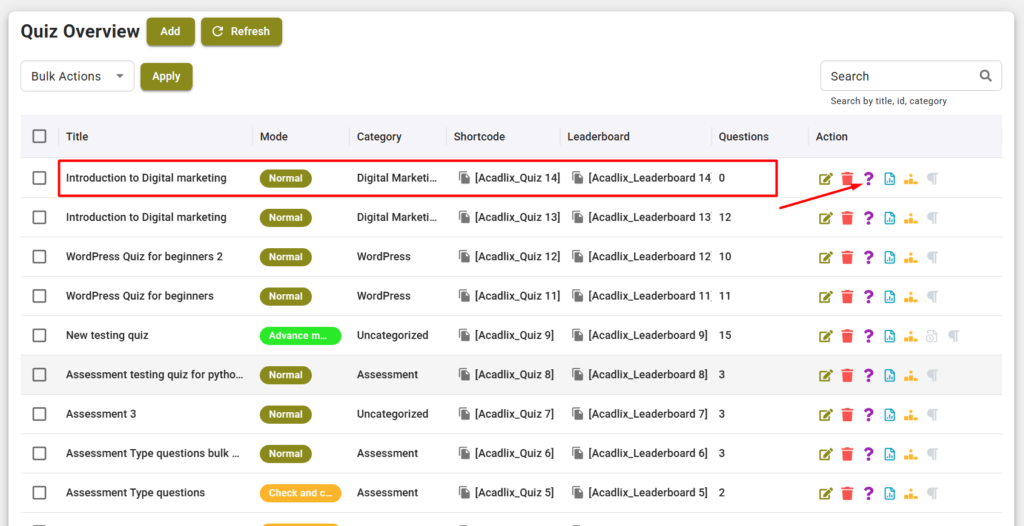View statistics for Assessment 3 quiz
Image resolution: width=1024 pixels, height=526 pixels.
[x=889, y=414]
